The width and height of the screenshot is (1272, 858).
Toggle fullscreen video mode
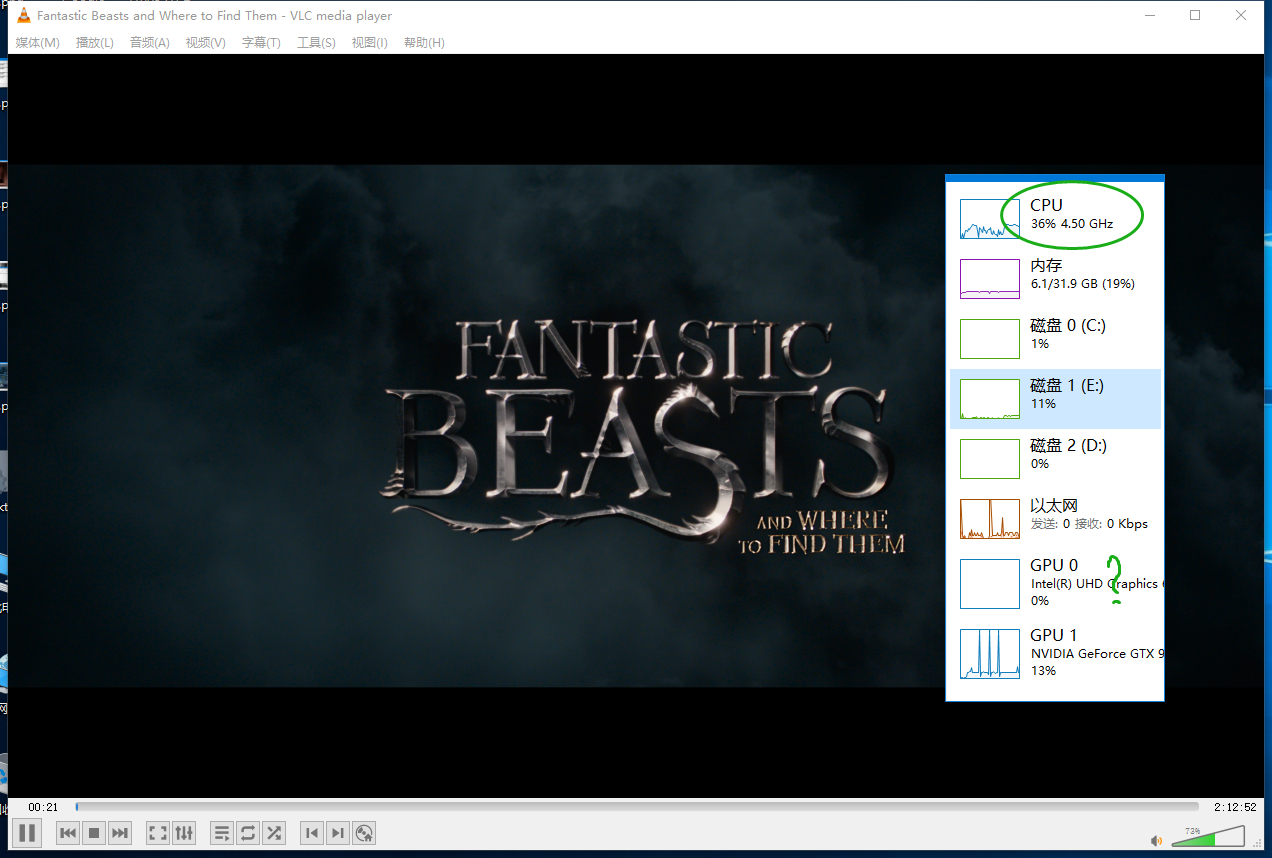(158, 832)
